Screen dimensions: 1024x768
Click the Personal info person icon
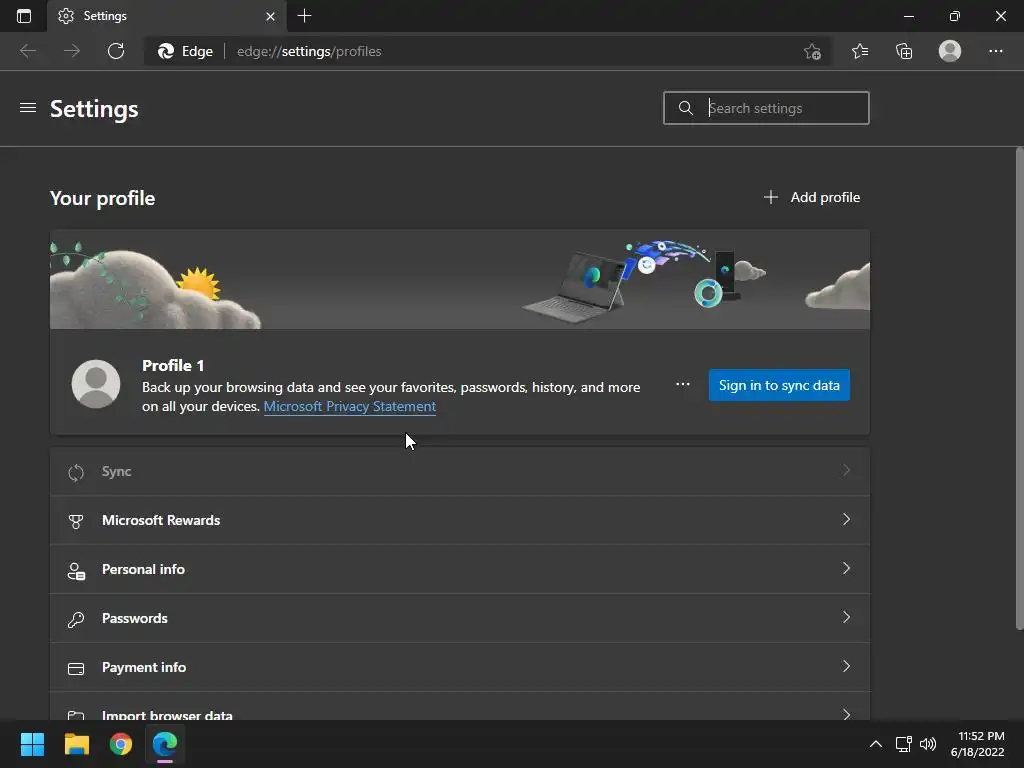(76, 571)
